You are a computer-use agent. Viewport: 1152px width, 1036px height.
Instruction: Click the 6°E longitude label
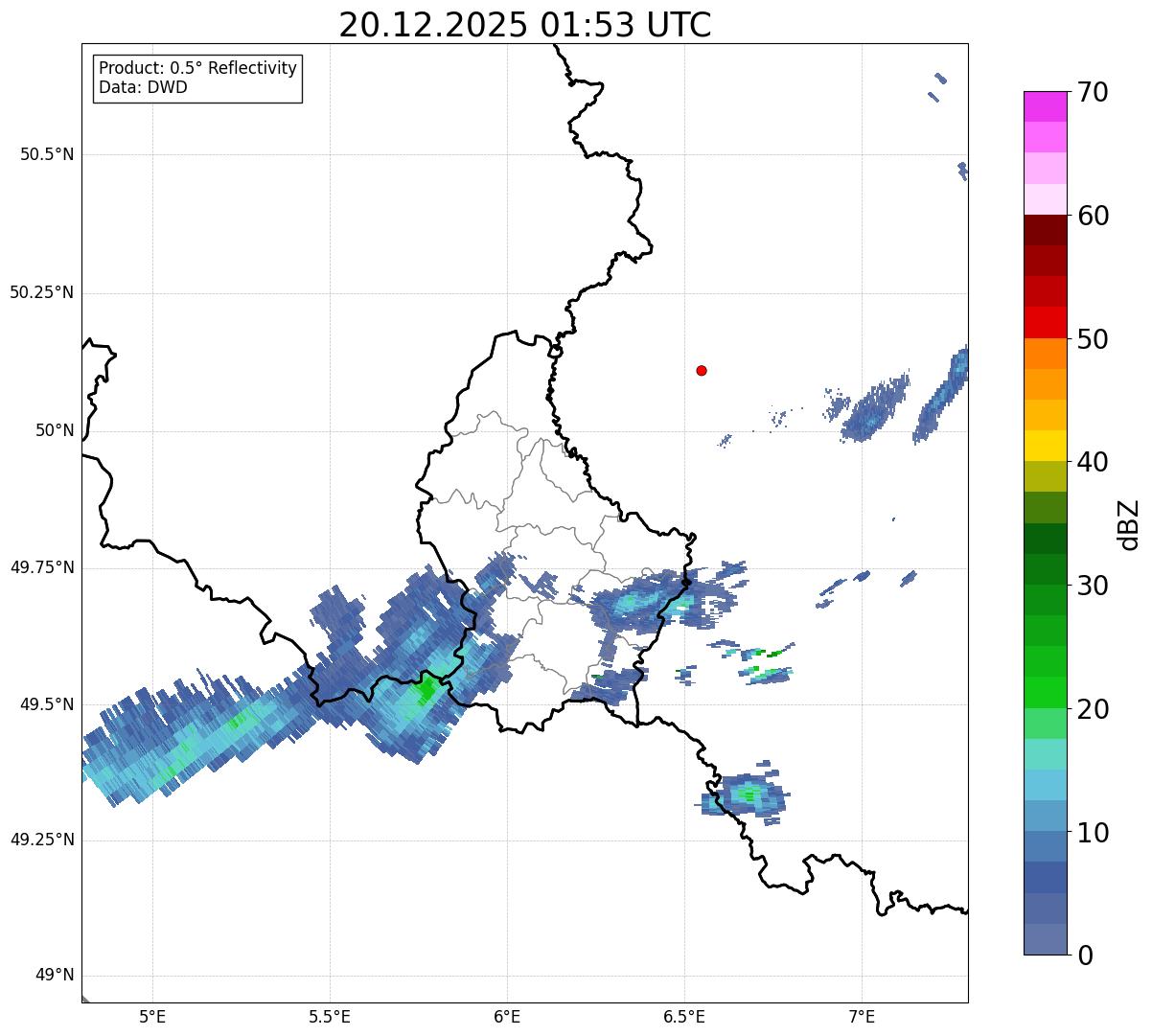[x=507, y=1017]
